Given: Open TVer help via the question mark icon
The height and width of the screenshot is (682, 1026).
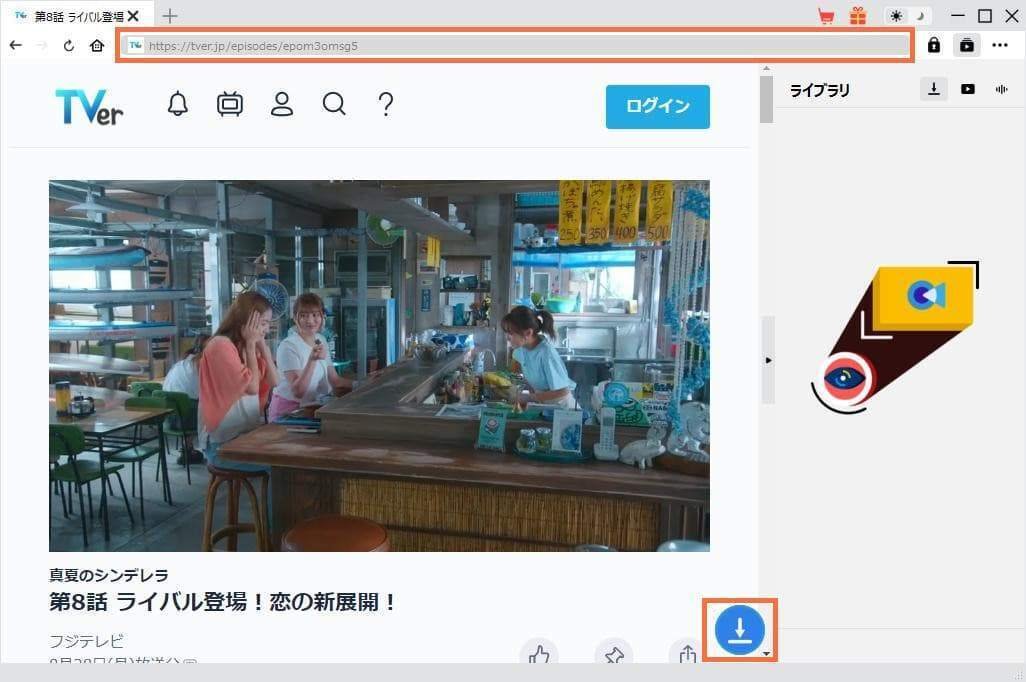Looking at the screenshot, I should point(385,104).
